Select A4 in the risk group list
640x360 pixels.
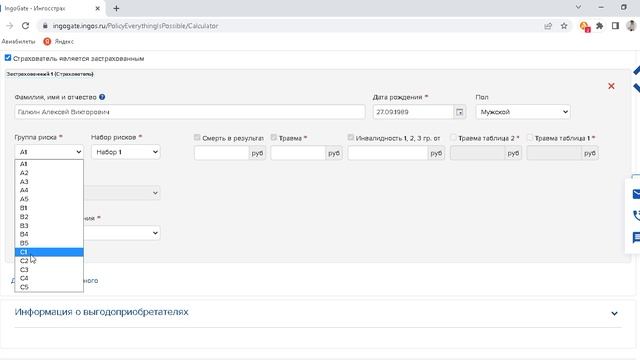pos(49,190)
